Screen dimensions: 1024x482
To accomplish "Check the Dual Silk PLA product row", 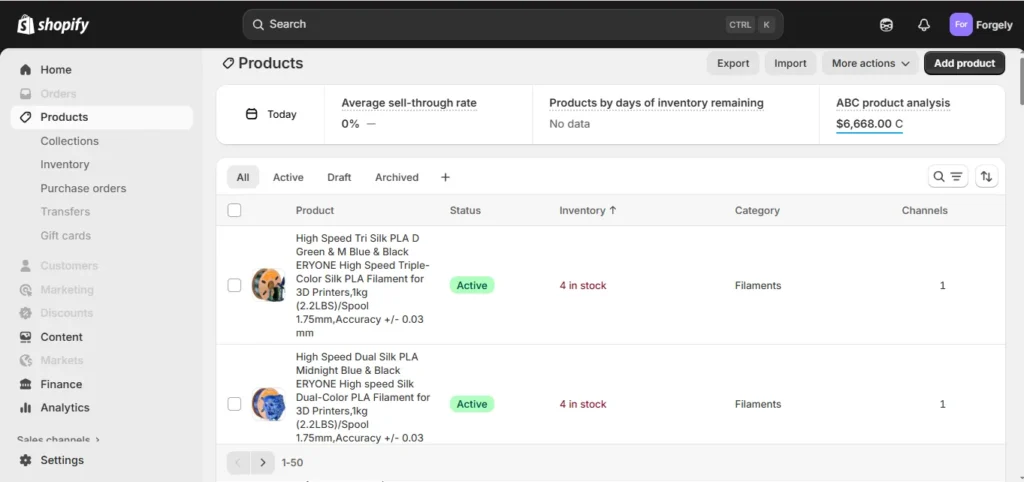I will 234,404.
